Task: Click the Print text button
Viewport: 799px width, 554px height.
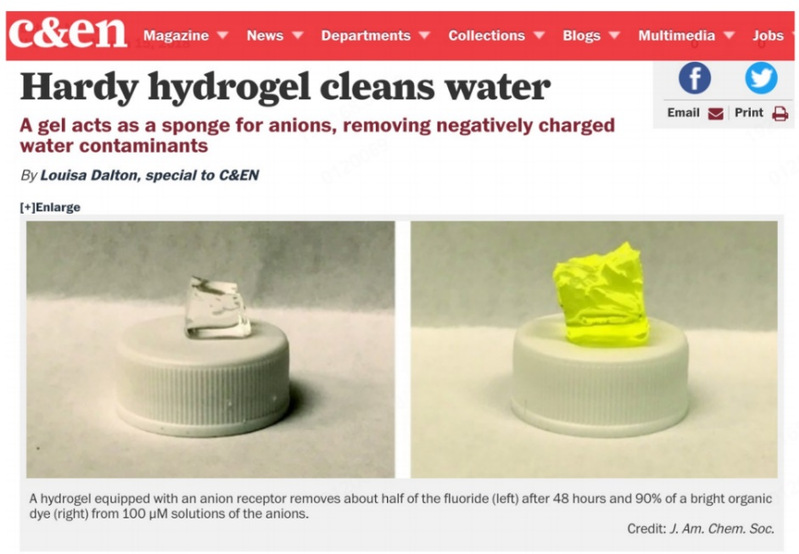Action: [x=749, y=113]
